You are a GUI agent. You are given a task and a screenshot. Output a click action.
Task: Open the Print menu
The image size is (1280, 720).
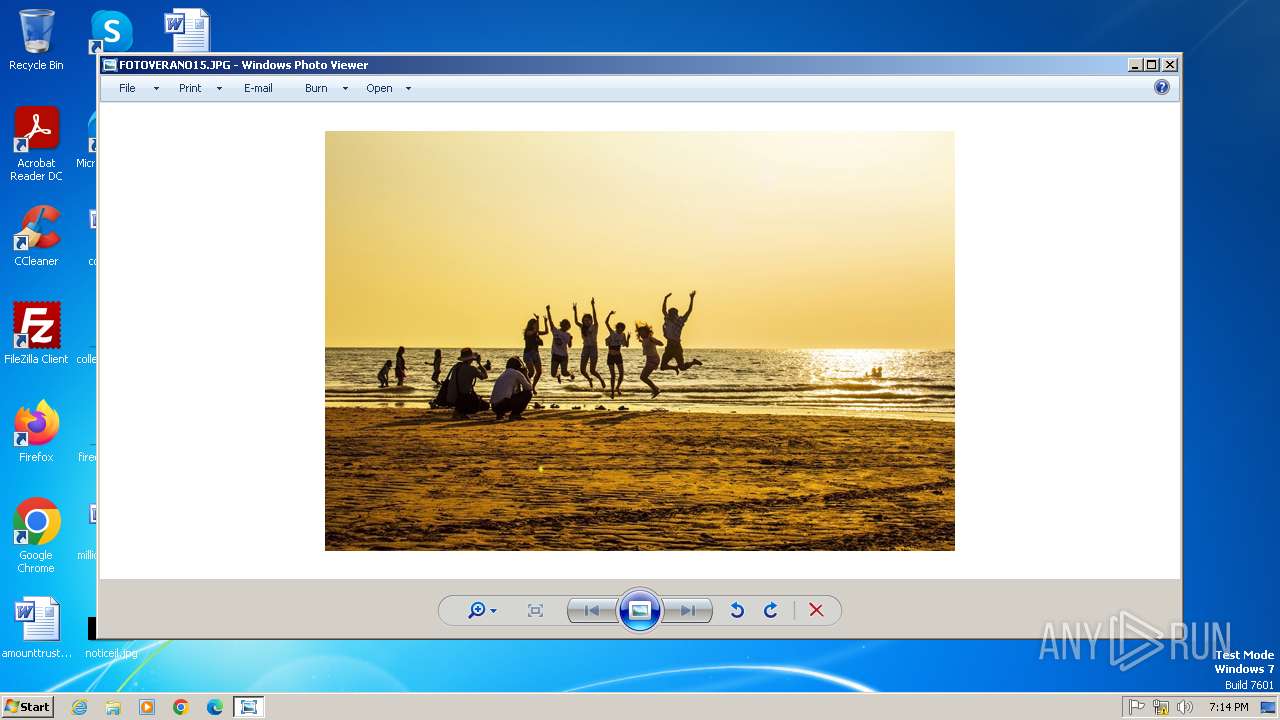coord(190,88)
